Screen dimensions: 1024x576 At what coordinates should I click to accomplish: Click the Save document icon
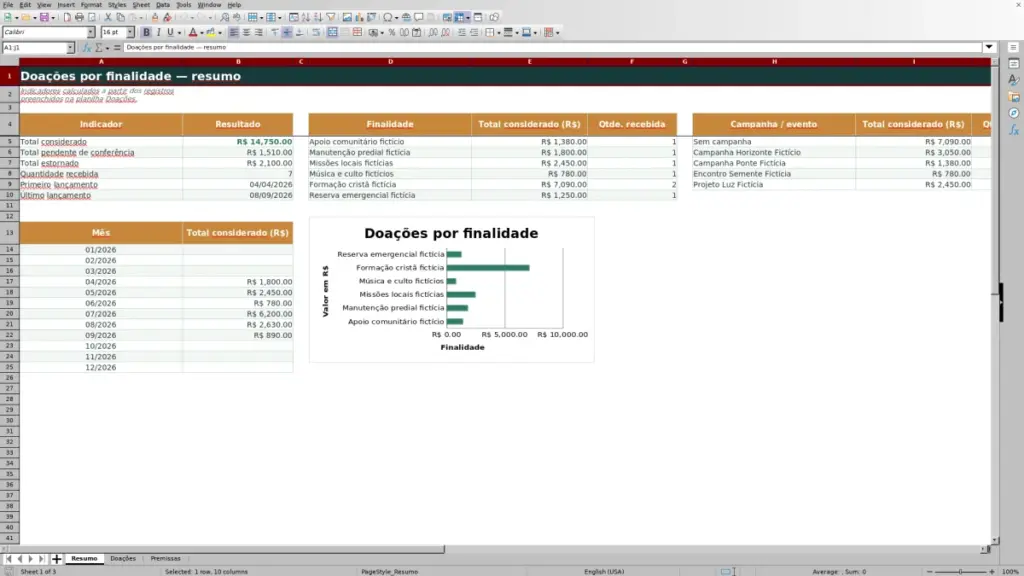(x=44, y=17)
